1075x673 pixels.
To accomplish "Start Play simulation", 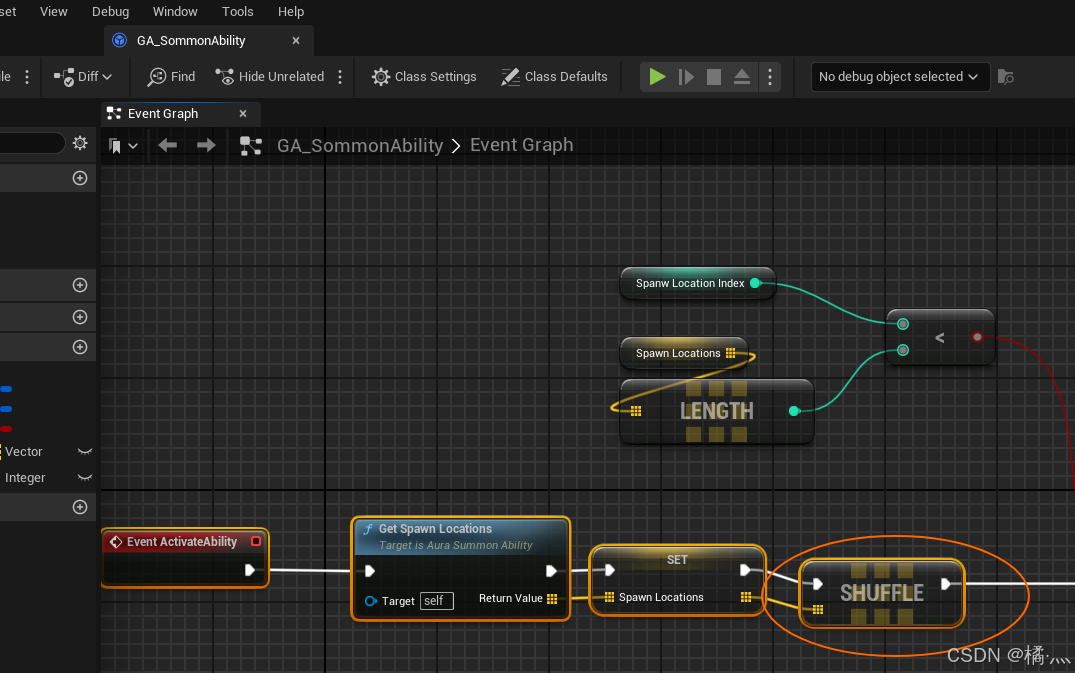I will coord(657,77).
